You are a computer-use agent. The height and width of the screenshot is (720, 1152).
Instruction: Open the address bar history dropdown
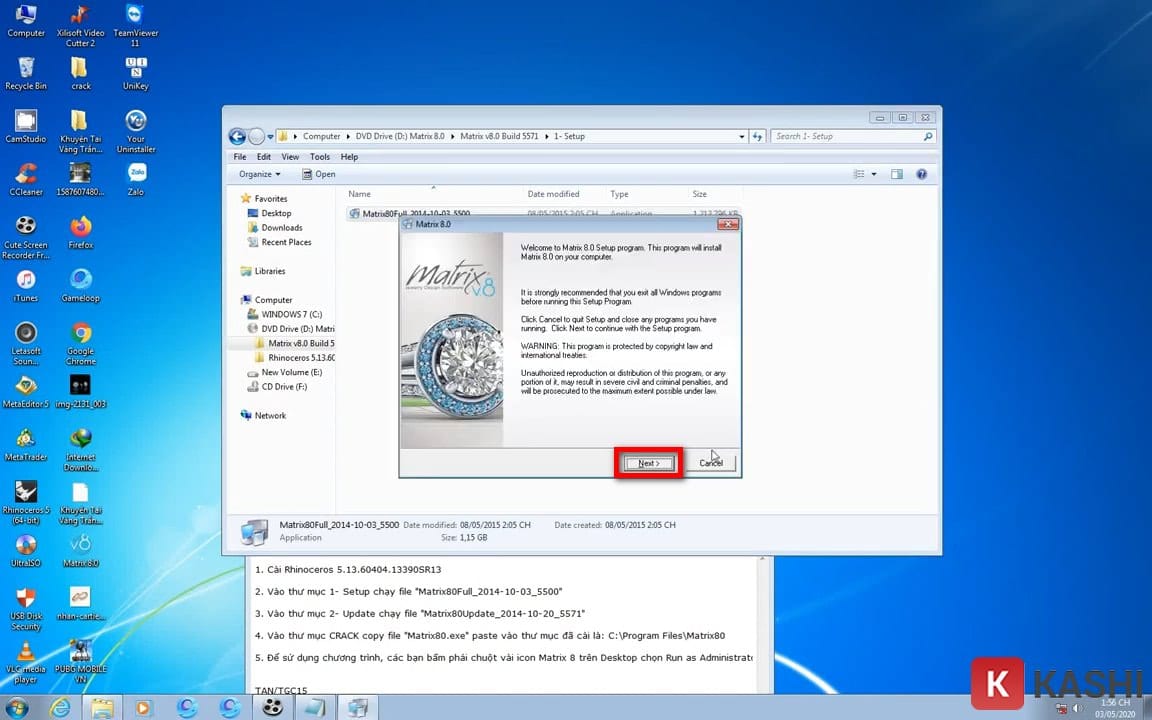tap(741, 136)
